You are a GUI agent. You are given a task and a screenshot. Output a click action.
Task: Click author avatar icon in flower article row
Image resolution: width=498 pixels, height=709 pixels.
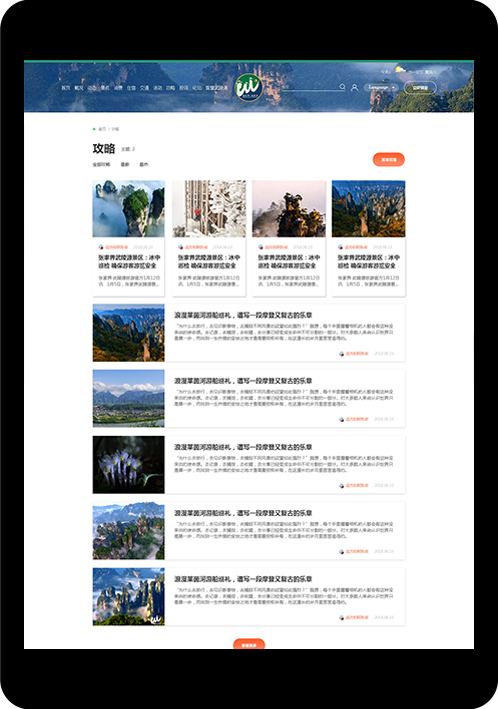341,486
